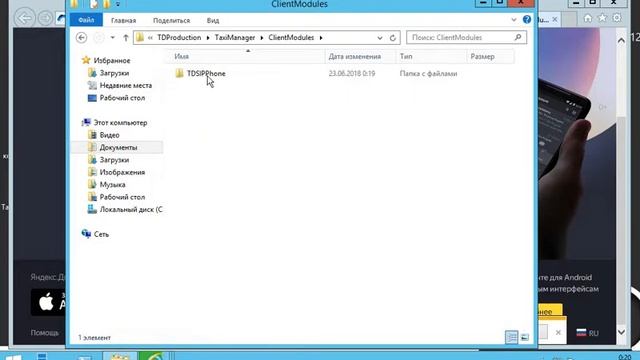Image resolution: width=640 pixels, height=360 pixels.
Task: Open Рабочий стол under Этот компьютер
Action: coord(122,197)
